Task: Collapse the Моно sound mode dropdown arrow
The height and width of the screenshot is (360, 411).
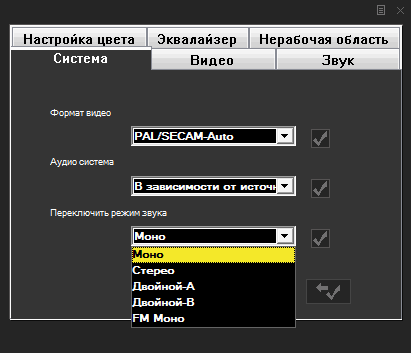Action: (x=285, y=236)
